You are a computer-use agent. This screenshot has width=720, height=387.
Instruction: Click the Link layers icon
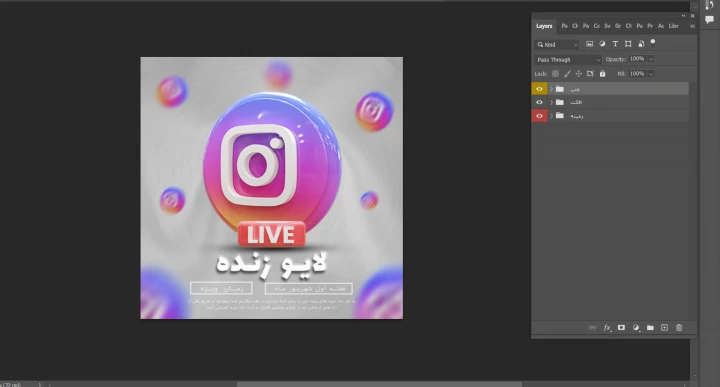pyautogui.click(x=592, y=327)
